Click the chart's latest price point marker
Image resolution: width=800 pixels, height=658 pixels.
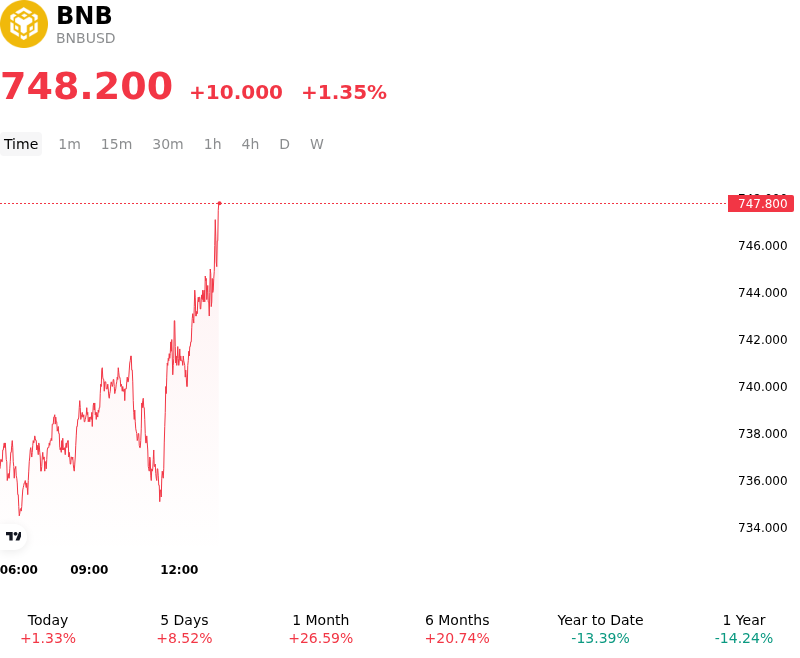pyautogui.click(x=219, y=203)
